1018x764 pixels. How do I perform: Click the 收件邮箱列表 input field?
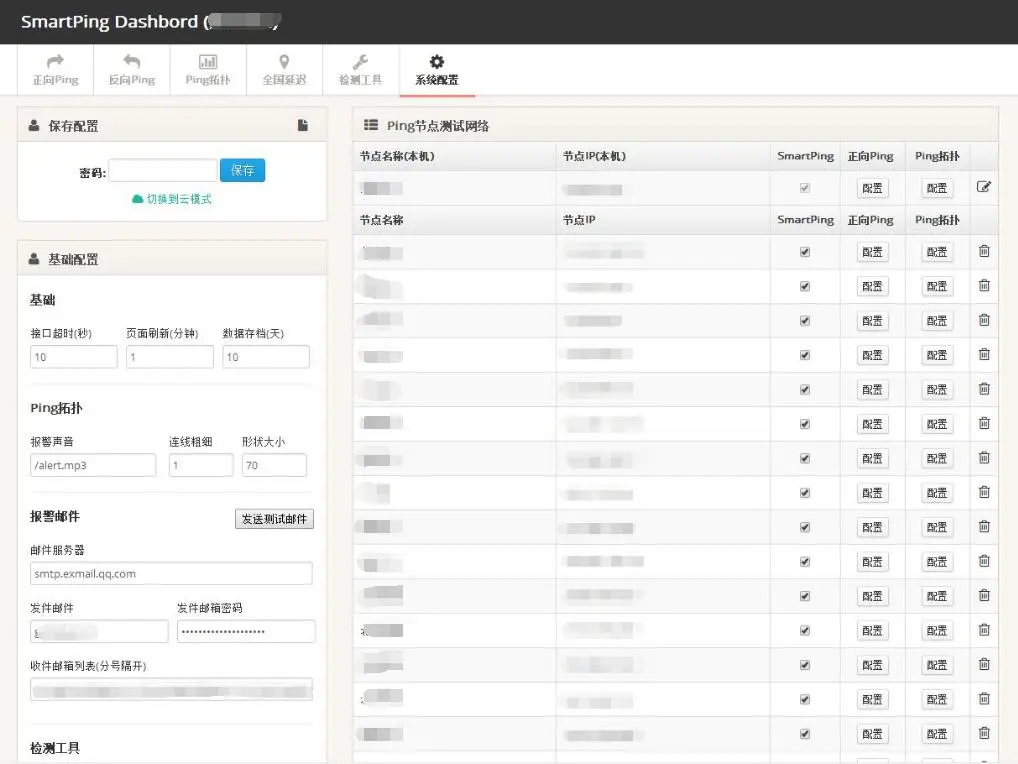tap(171, 689)
